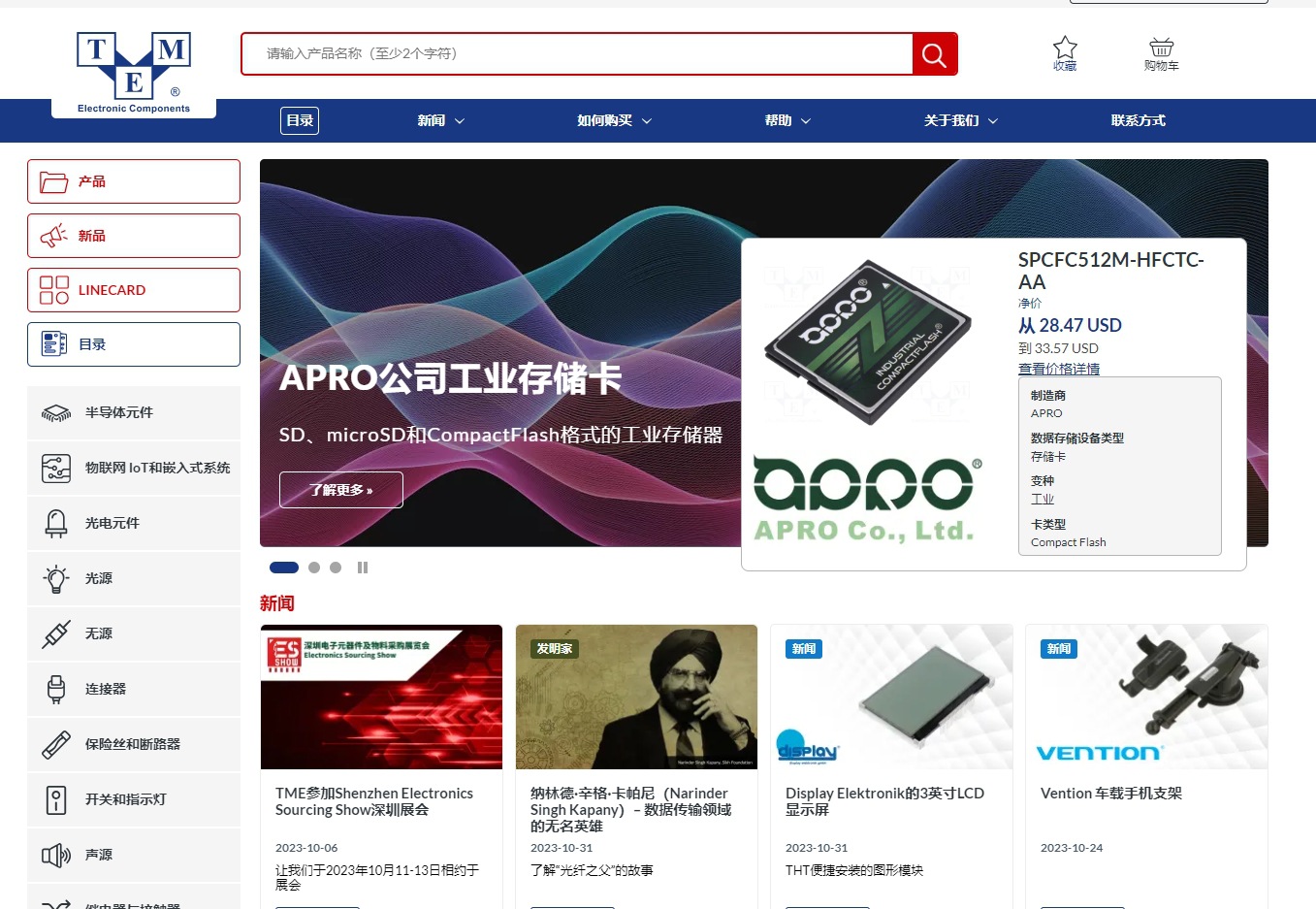Open the CompactFlash card product image
Viewport: 1316px width, 909px height.
pyautogui.click(x=868, y=341)
